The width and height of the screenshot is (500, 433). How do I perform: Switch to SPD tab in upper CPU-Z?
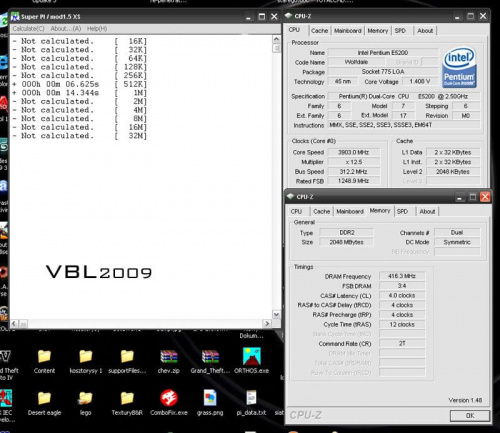[x=400, y=31]
